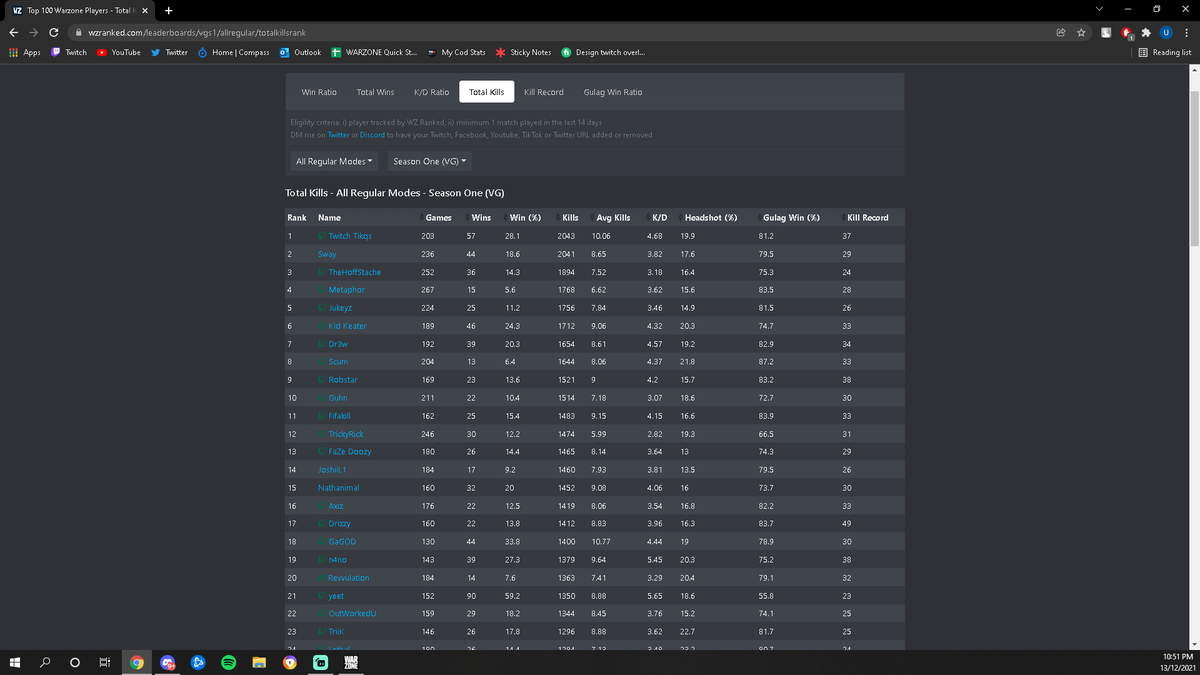Open Design twitch overl... bookmark
Viewport: 1200px width, 675px height.
[x=603, y=52]
